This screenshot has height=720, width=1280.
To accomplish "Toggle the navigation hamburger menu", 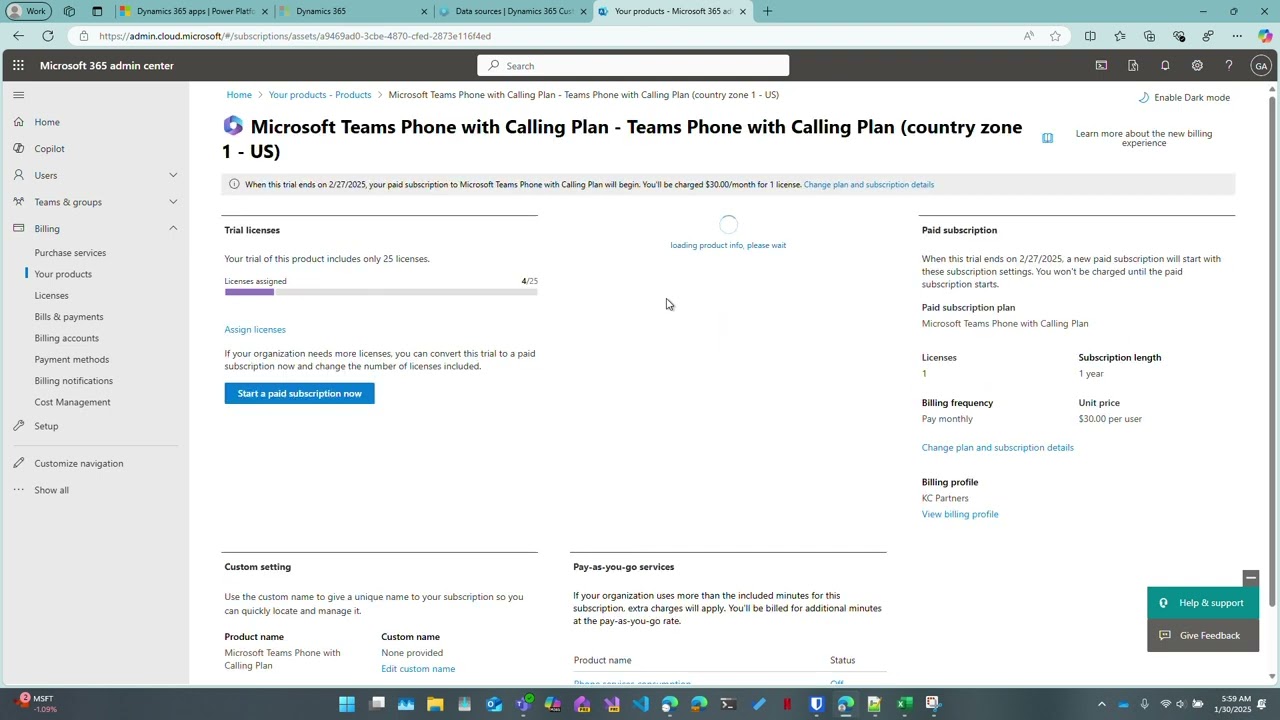I will pyautogui.click(x=18, y=95).
